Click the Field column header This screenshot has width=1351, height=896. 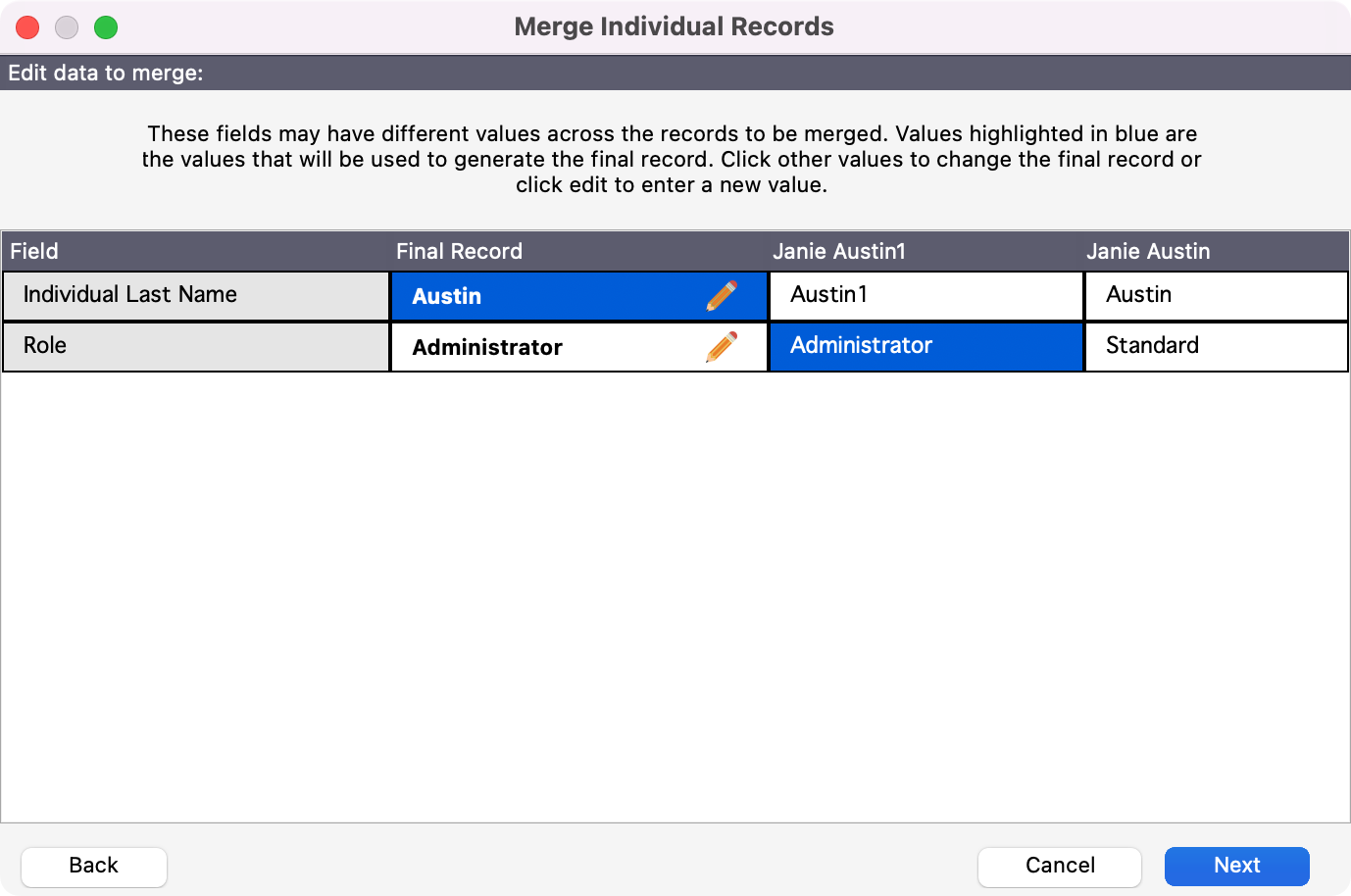pos(34,252)
